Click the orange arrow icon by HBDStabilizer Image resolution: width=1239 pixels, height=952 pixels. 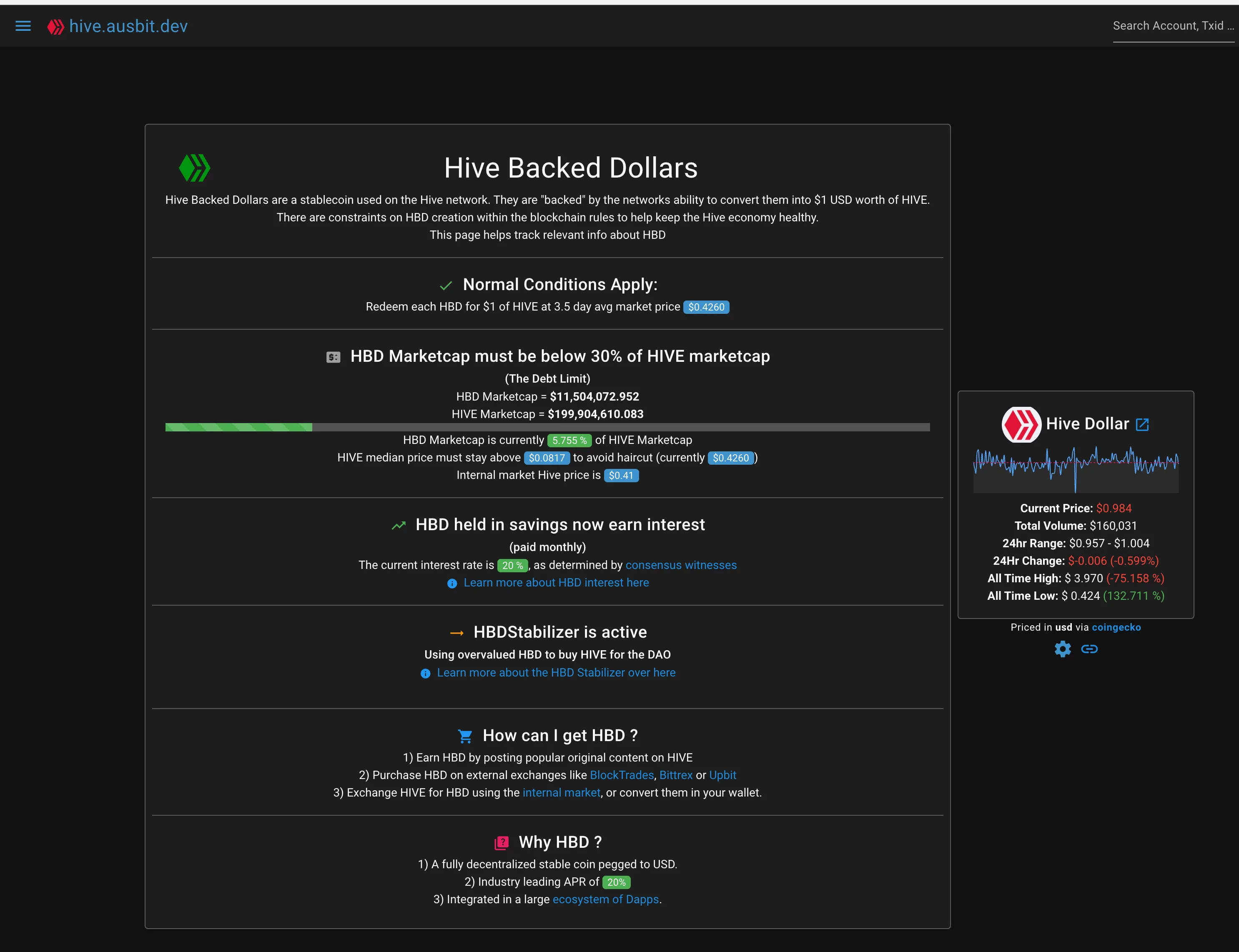coord(457,633)
